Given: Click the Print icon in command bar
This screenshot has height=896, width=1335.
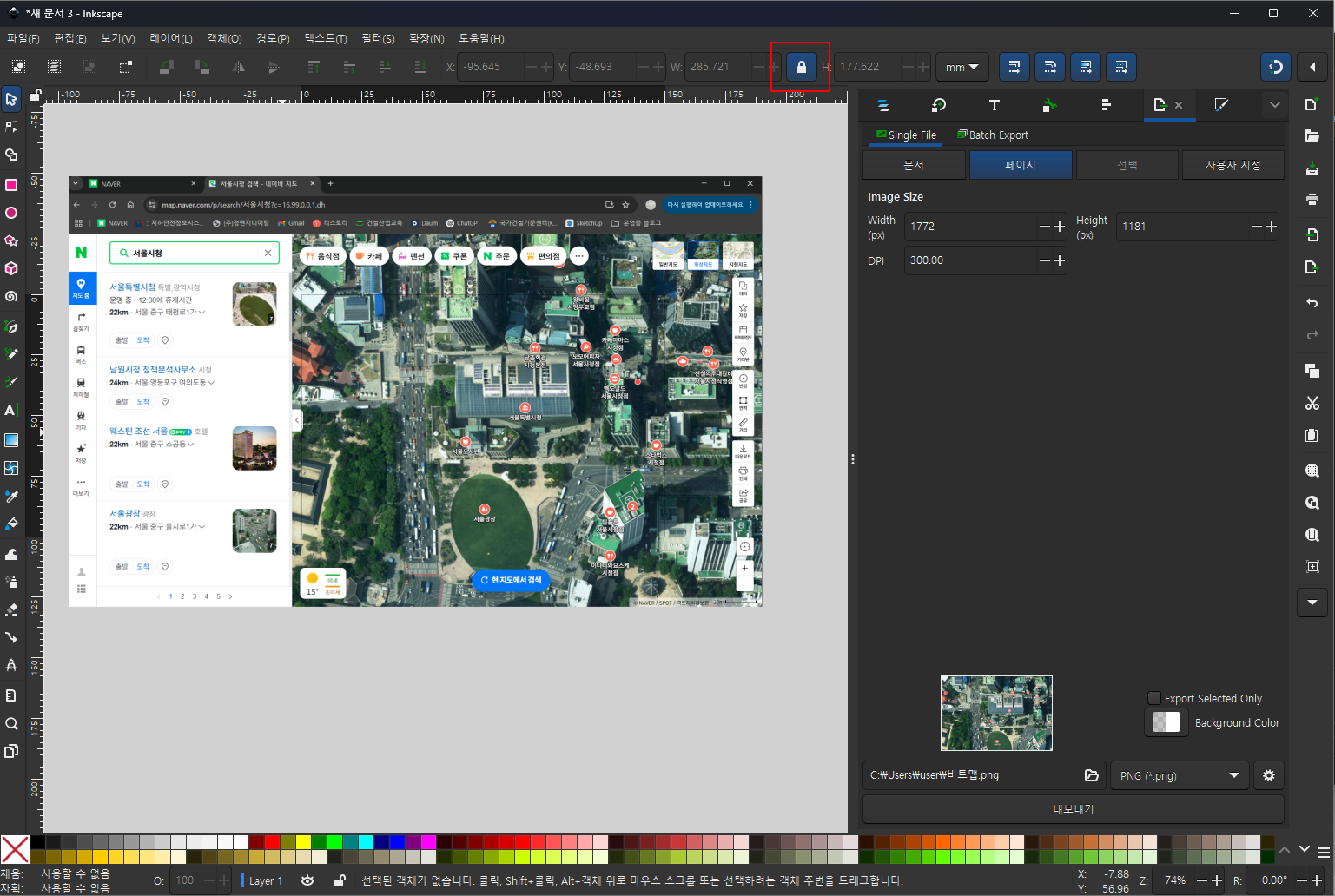Looking at the screenshot, I should 1312,199.
